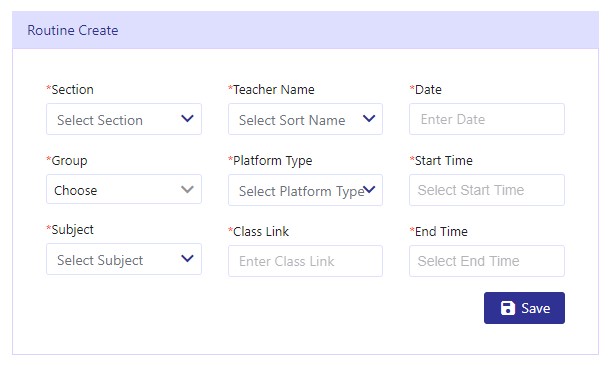Viewport: 611px width, 366px height.
Task: Open the Select Sort Name dropdown
Action: pyautogui.click(x=306, y=119)
